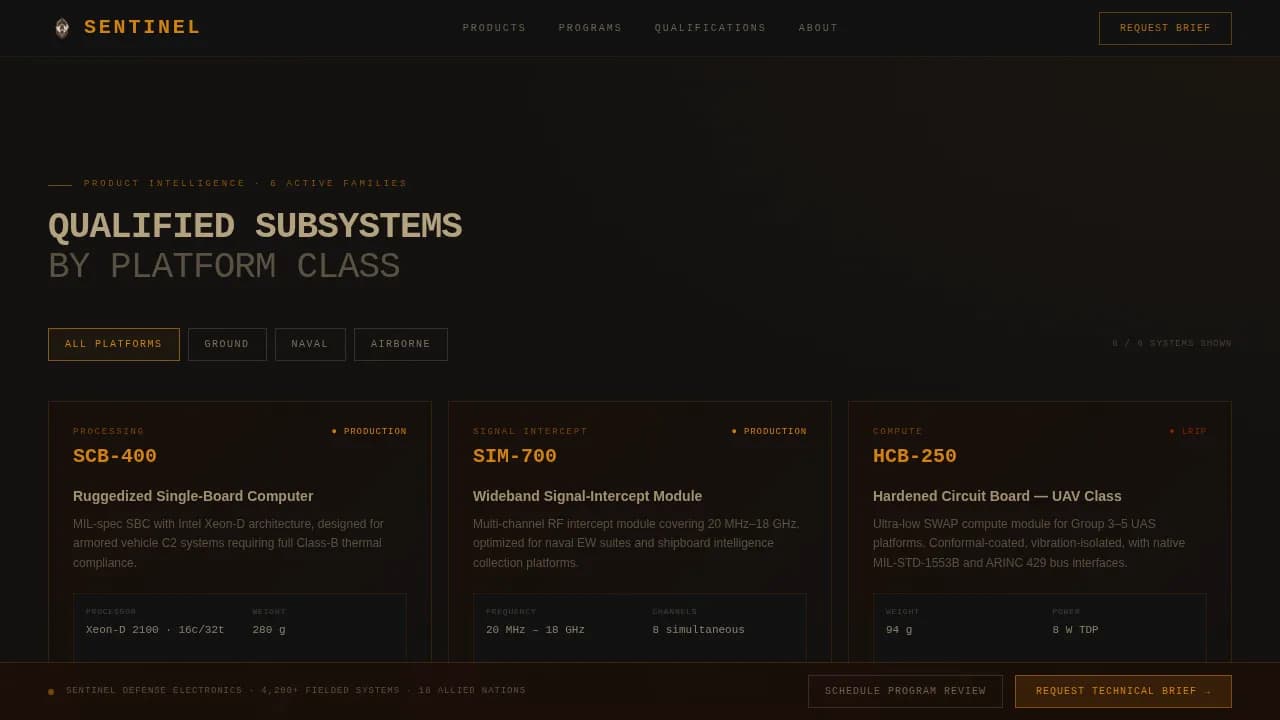Select the All Platforms filter
The height and width of the screenshot is (720, 1280).
(114, 344)
